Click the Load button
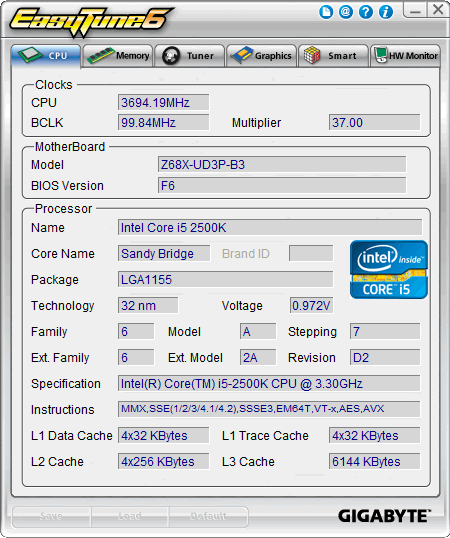Viewport: 450px width, 538px height. click(x=130, y=516)
